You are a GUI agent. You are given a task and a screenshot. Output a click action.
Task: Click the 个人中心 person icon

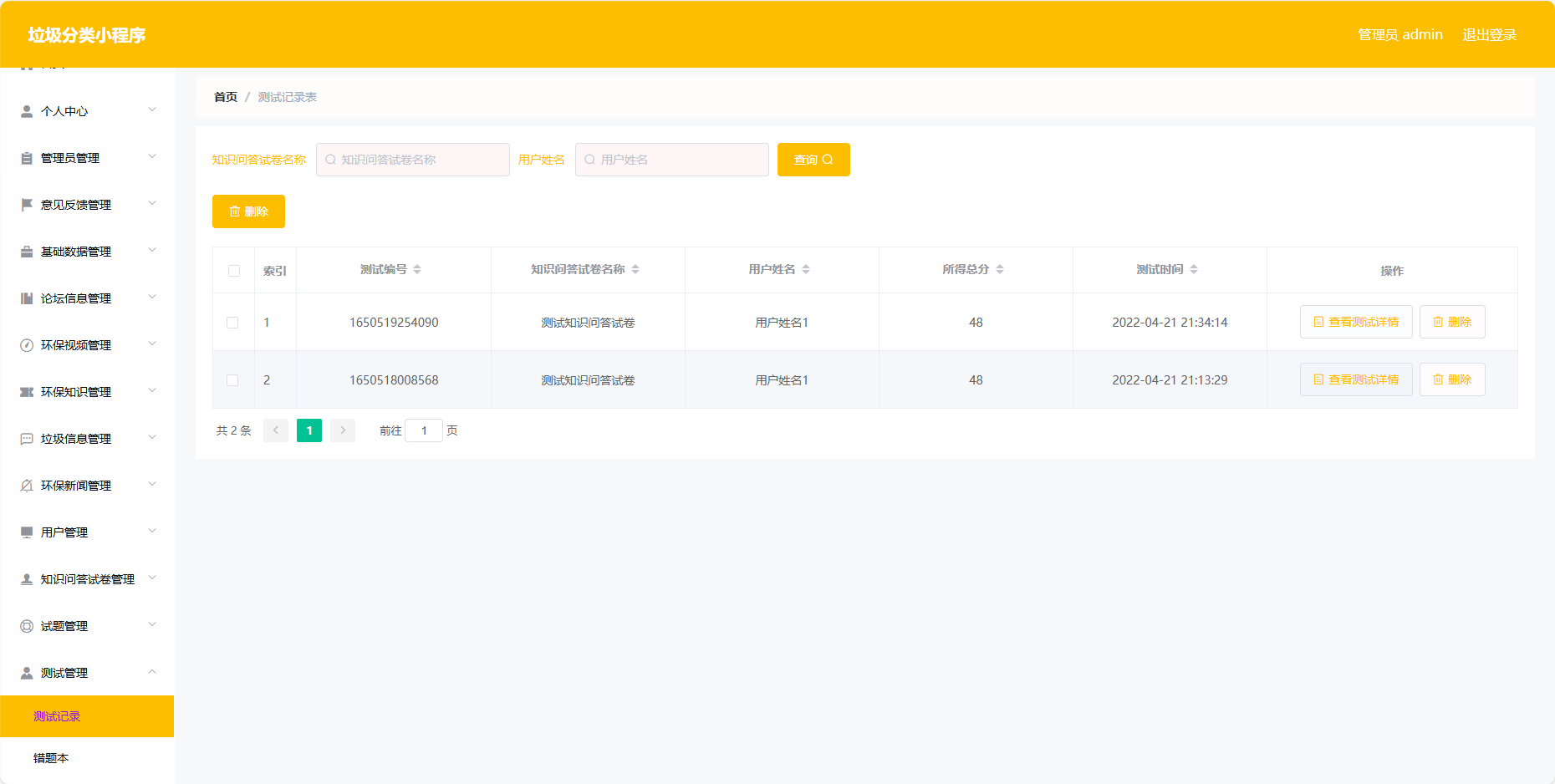pyautogui.click(x=27, y=111)
